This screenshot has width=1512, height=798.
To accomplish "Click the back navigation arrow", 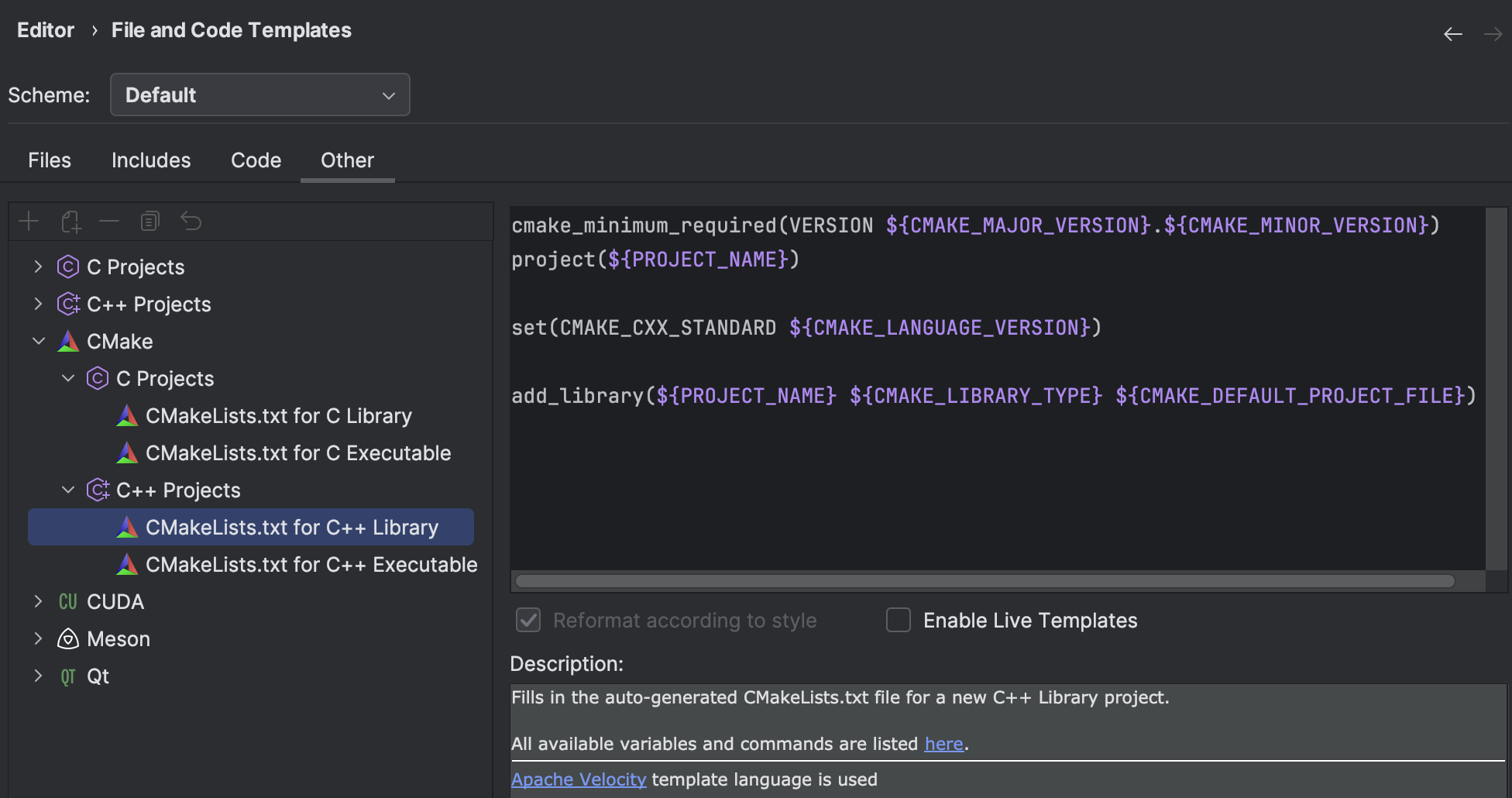I will click(1452, 33).
